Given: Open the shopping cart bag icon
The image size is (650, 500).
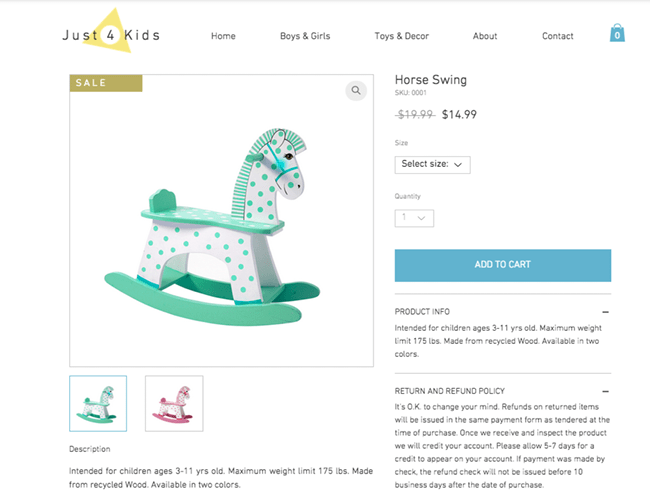Looking at the screenshot, I should (x=617, y=33).
